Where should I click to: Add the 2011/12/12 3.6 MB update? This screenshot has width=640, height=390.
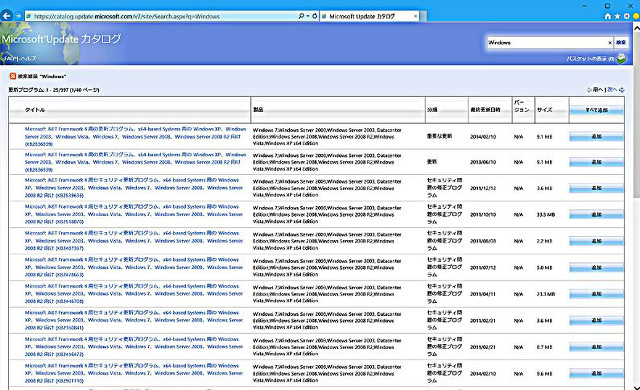point(596,188)
